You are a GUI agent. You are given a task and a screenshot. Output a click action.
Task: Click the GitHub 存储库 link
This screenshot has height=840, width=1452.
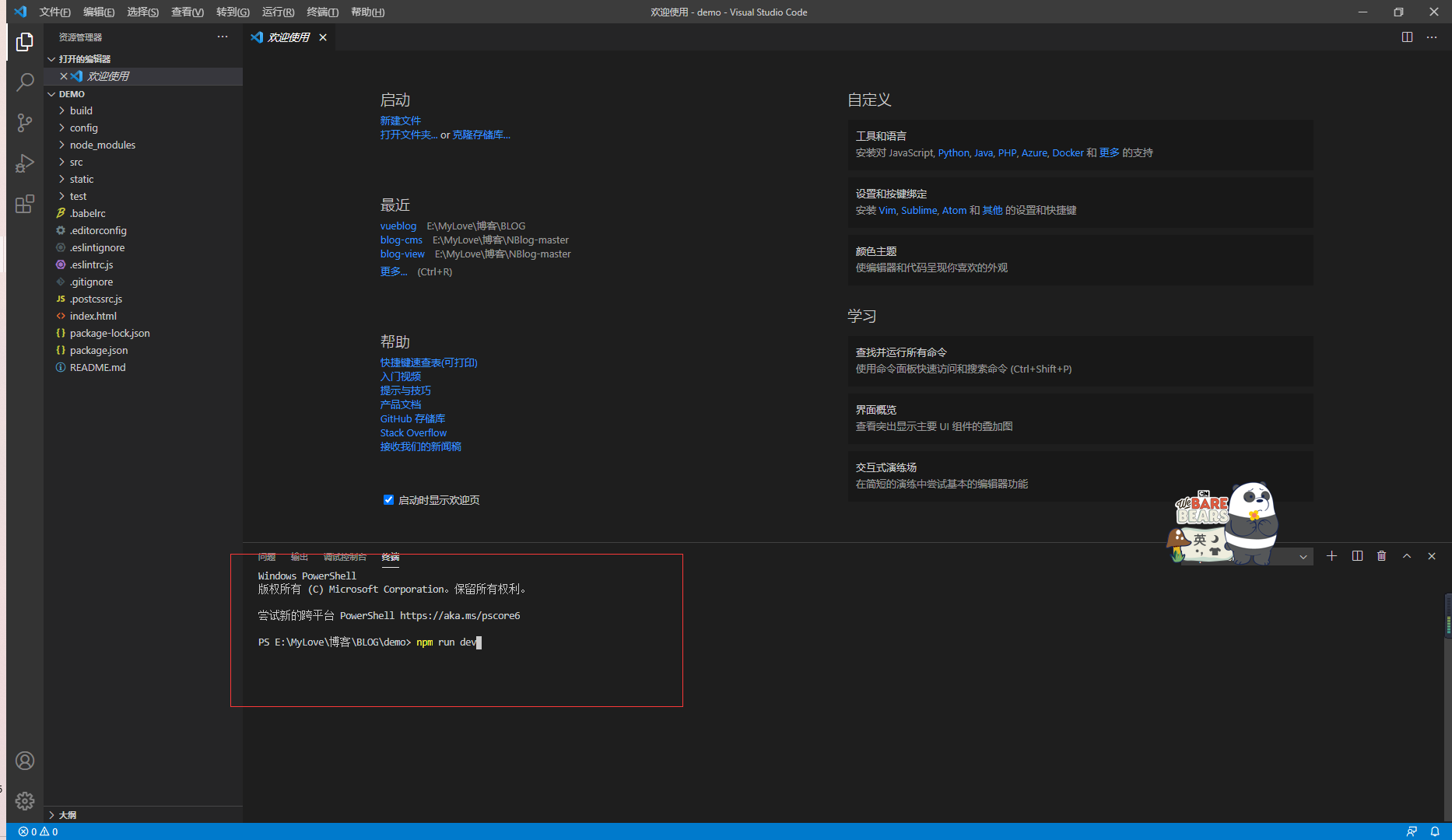point(413,418)
